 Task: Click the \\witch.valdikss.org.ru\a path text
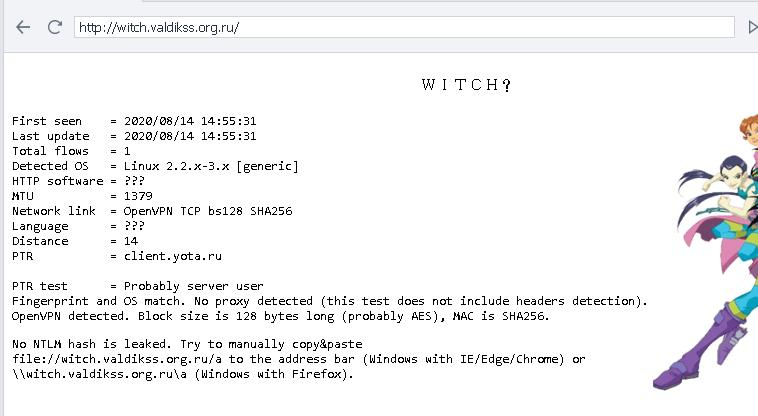click(99, 374)
